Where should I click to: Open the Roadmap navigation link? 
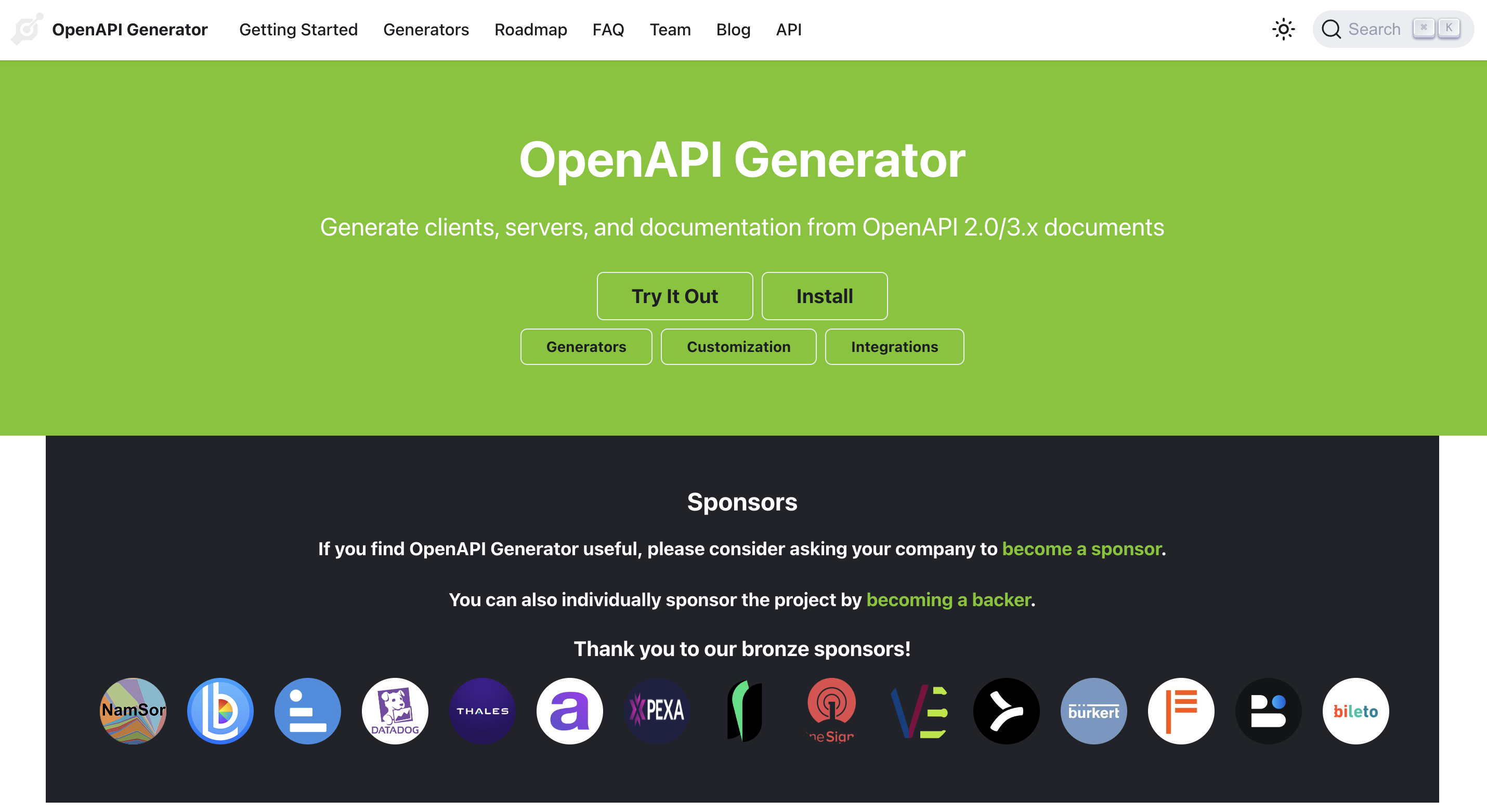coord(530,30)
